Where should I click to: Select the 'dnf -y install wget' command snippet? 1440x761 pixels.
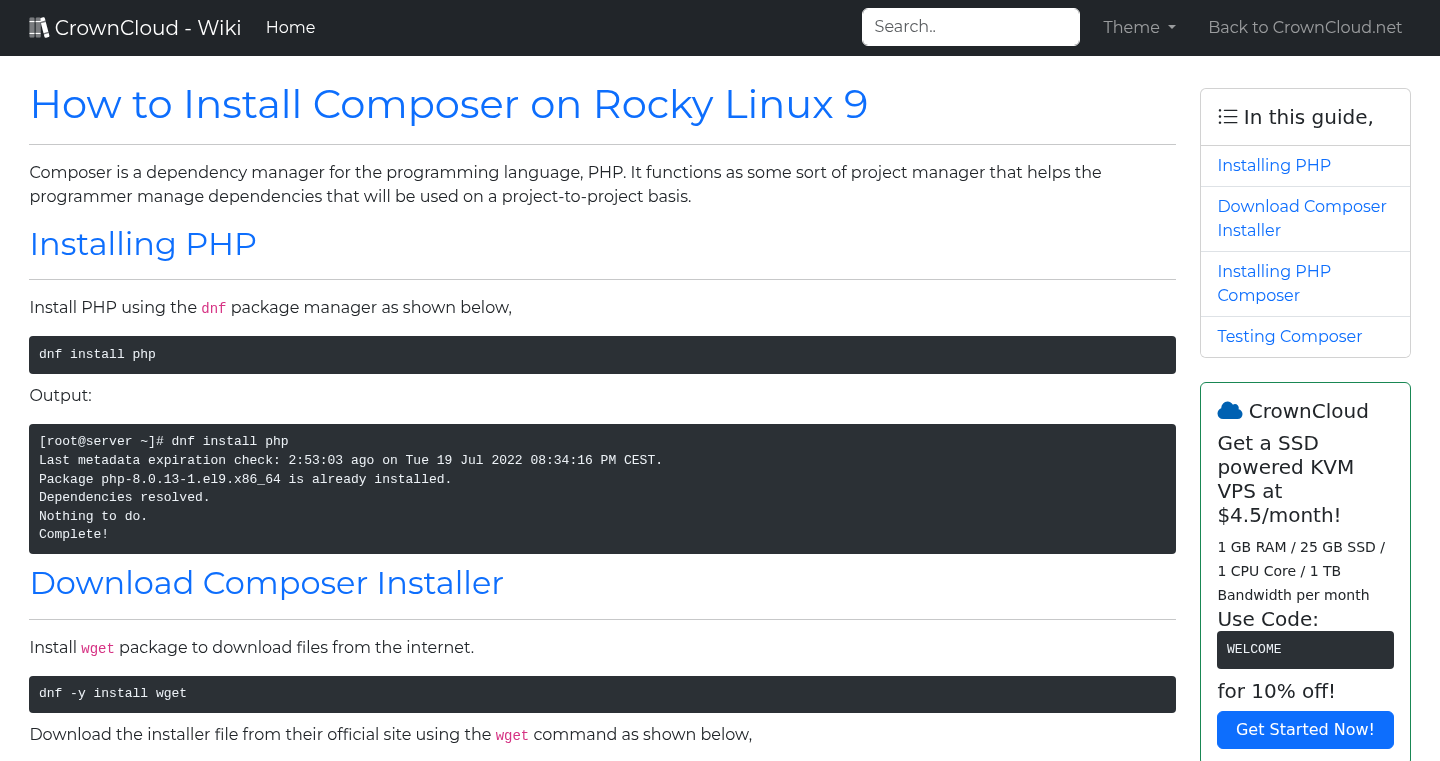coord(602,693)
